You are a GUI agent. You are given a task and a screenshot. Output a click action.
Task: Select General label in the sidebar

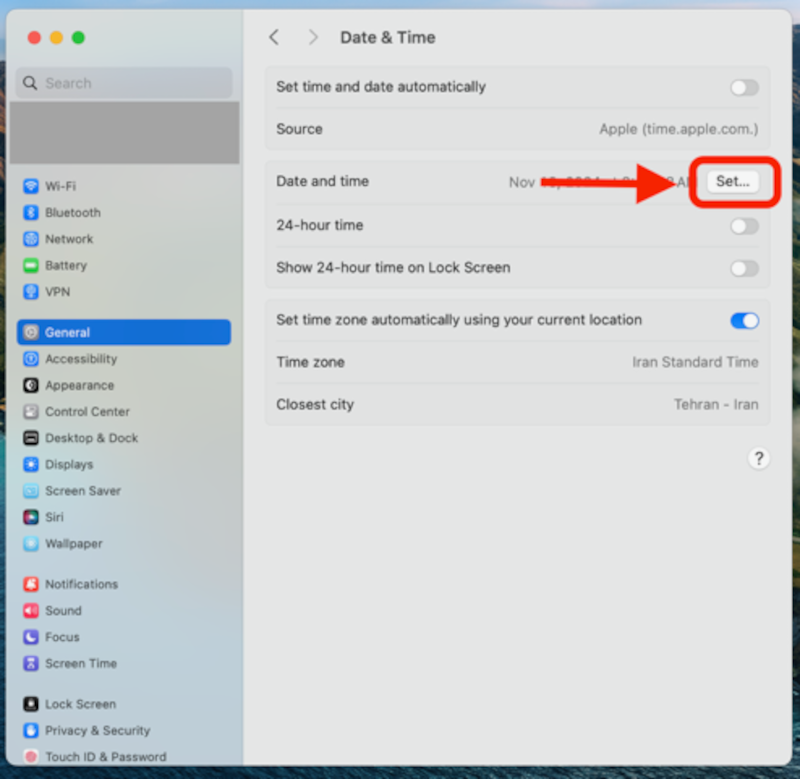(67, 333)
